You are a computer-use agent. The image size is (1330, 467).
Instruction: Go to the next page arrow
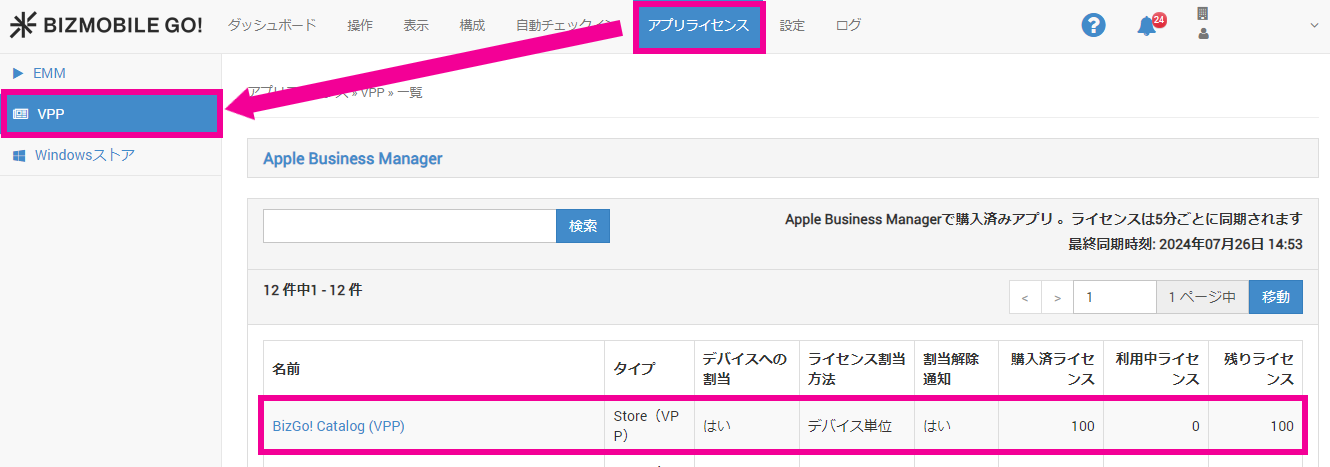[1056, 297]
